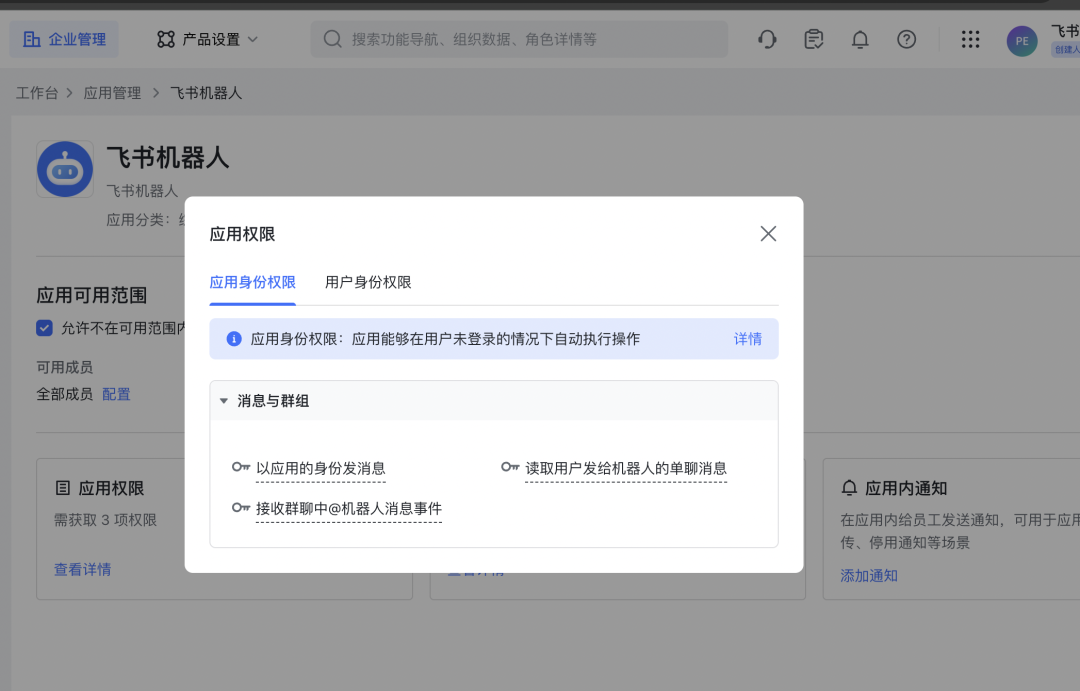The image size is (1080, 691).
Task: Click the key icon beside 以应用的身份发消息
Action: [x=239, y=467]
